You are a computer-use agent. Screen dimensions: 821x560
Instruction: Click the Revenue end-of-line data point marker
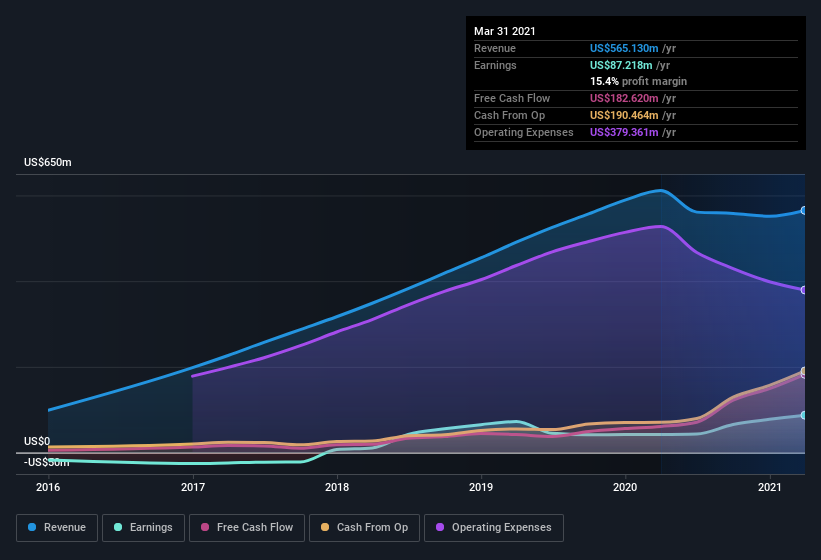(804, 210)
